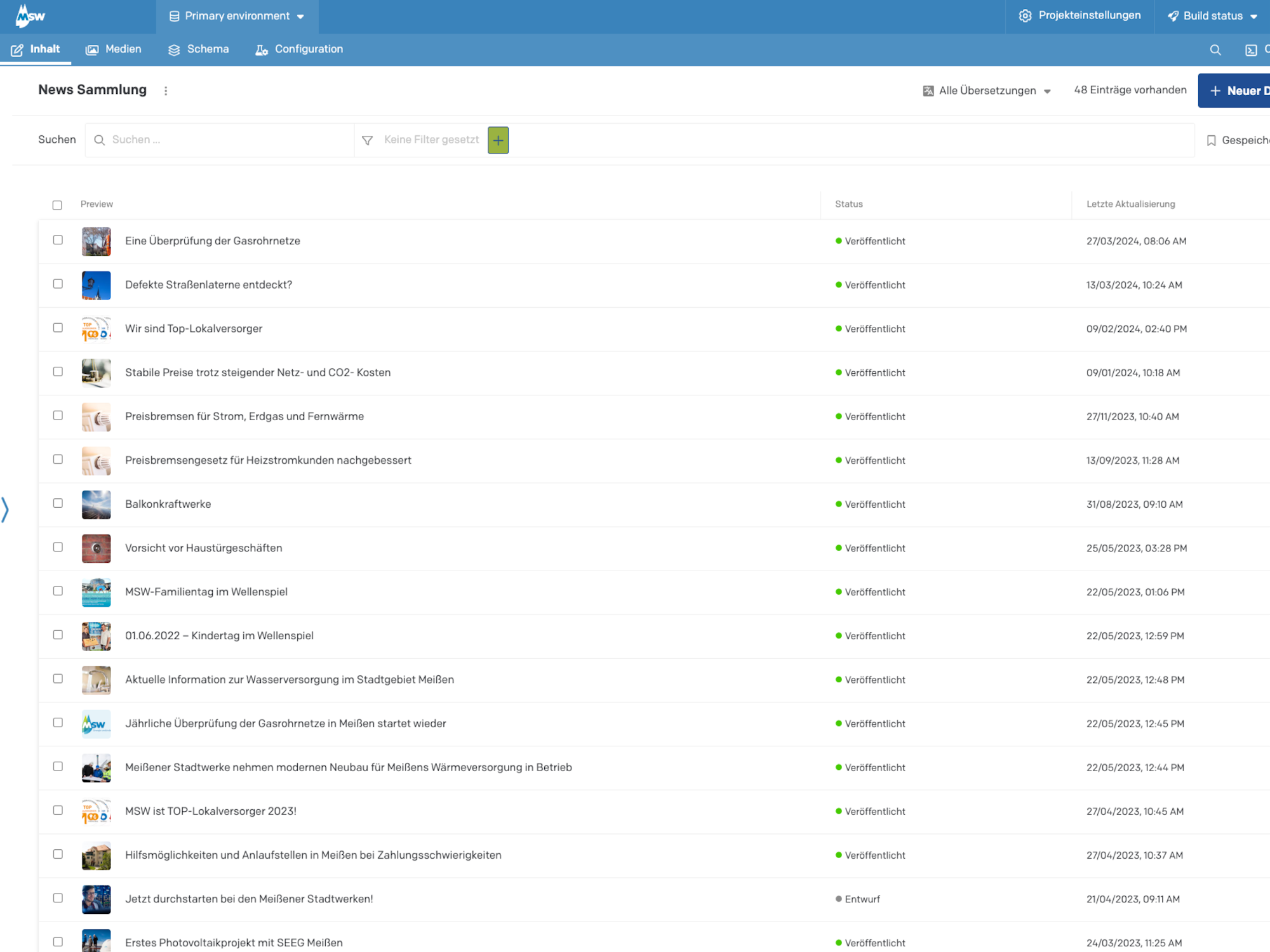Viewport: 1270px width, 952px height.
Task: Open thumbnail of Jetzt durchstarten entry
Action: [97, 899]
